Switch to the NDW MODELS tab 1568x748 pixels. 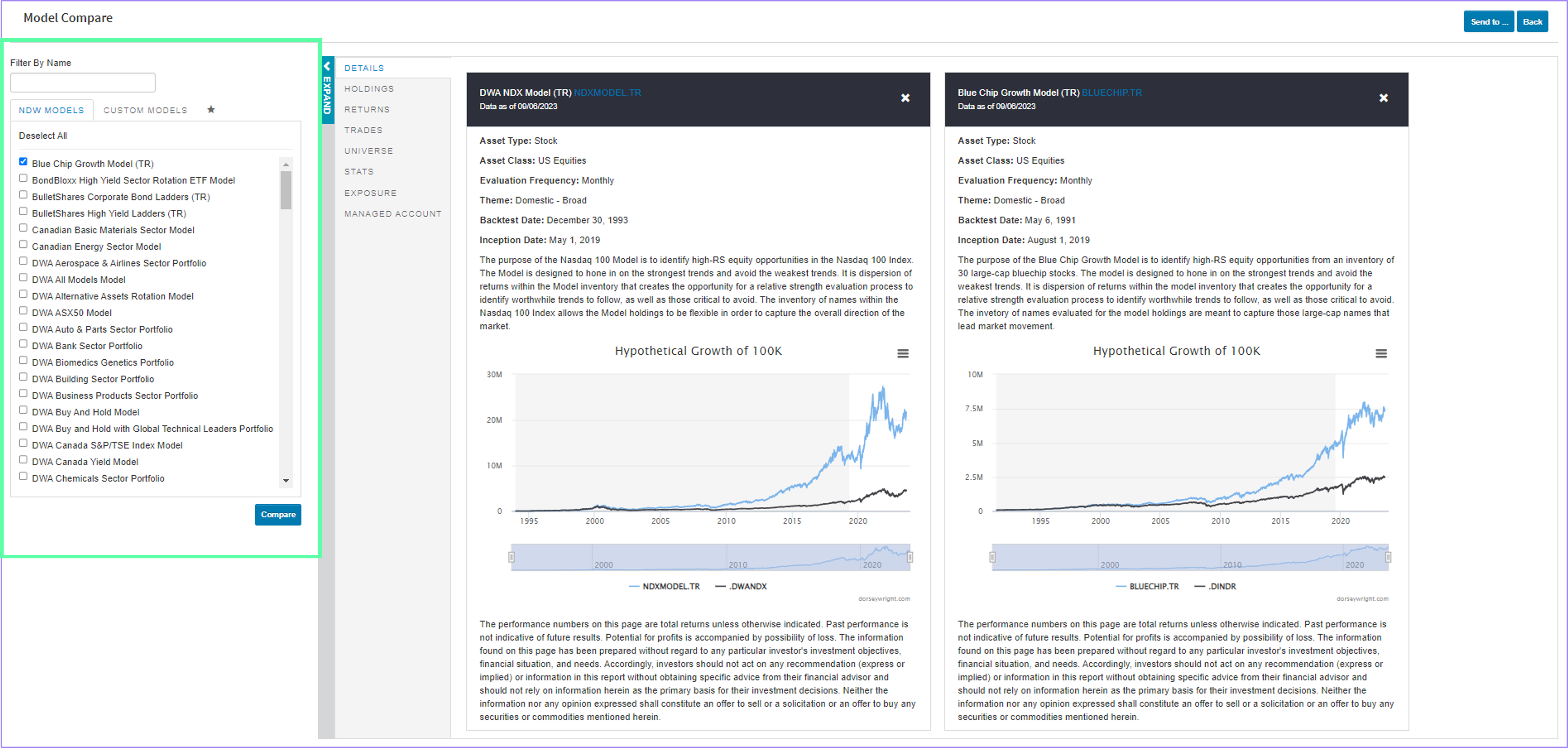coord(51,110)
